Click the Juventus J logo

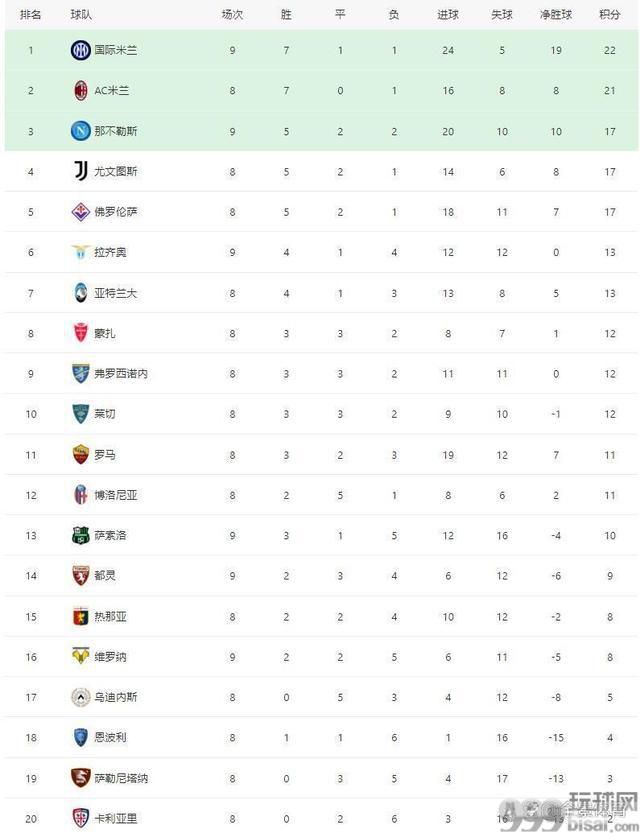click(x=81, y=171)
